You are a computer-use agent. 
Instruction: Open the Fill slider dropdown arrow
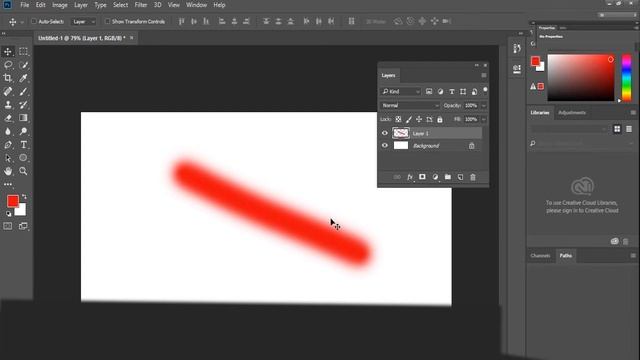[484, 119]
